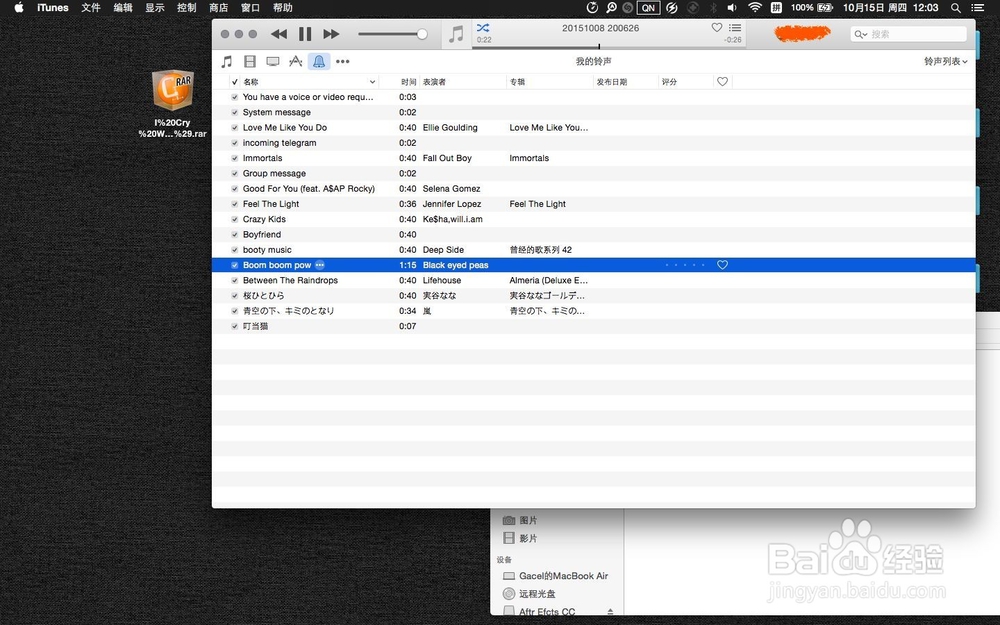Click the volume icon in menu bar
Image resolution: width=1000 pixels, height=625 pixels.
click(x=732, y=8)
